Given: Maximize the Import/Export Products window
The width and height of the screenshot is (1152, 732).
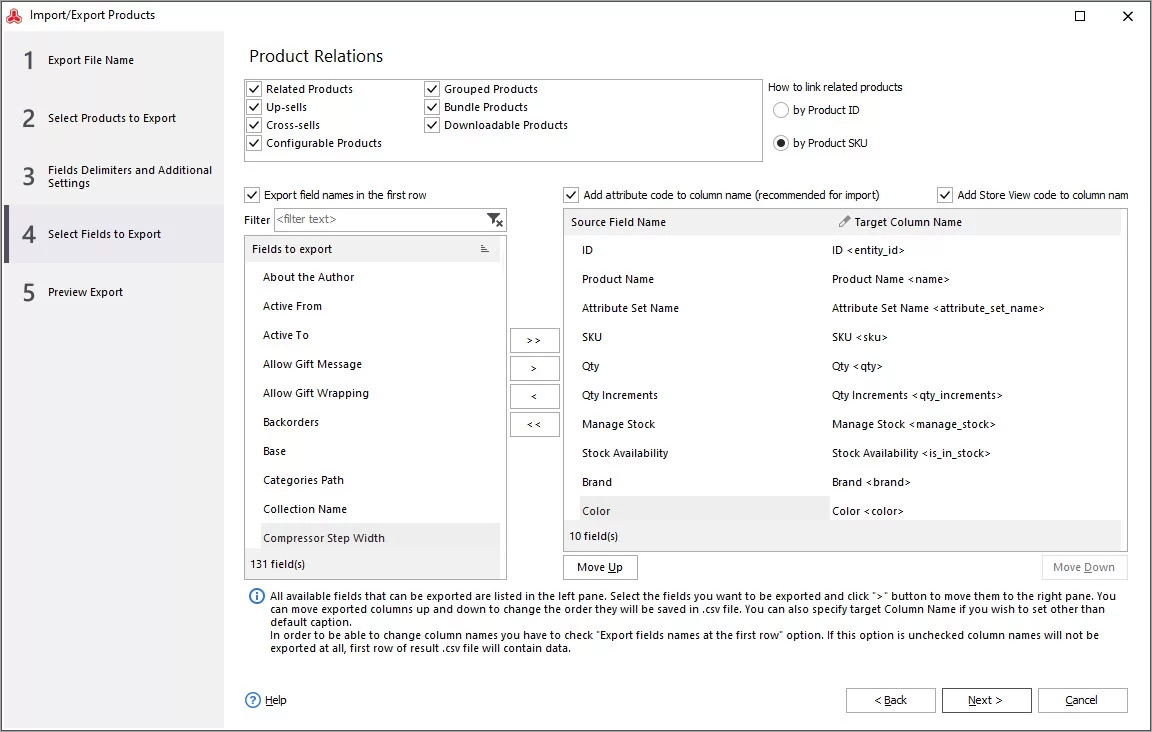Looking at the screenshot, I should 1080,16.
